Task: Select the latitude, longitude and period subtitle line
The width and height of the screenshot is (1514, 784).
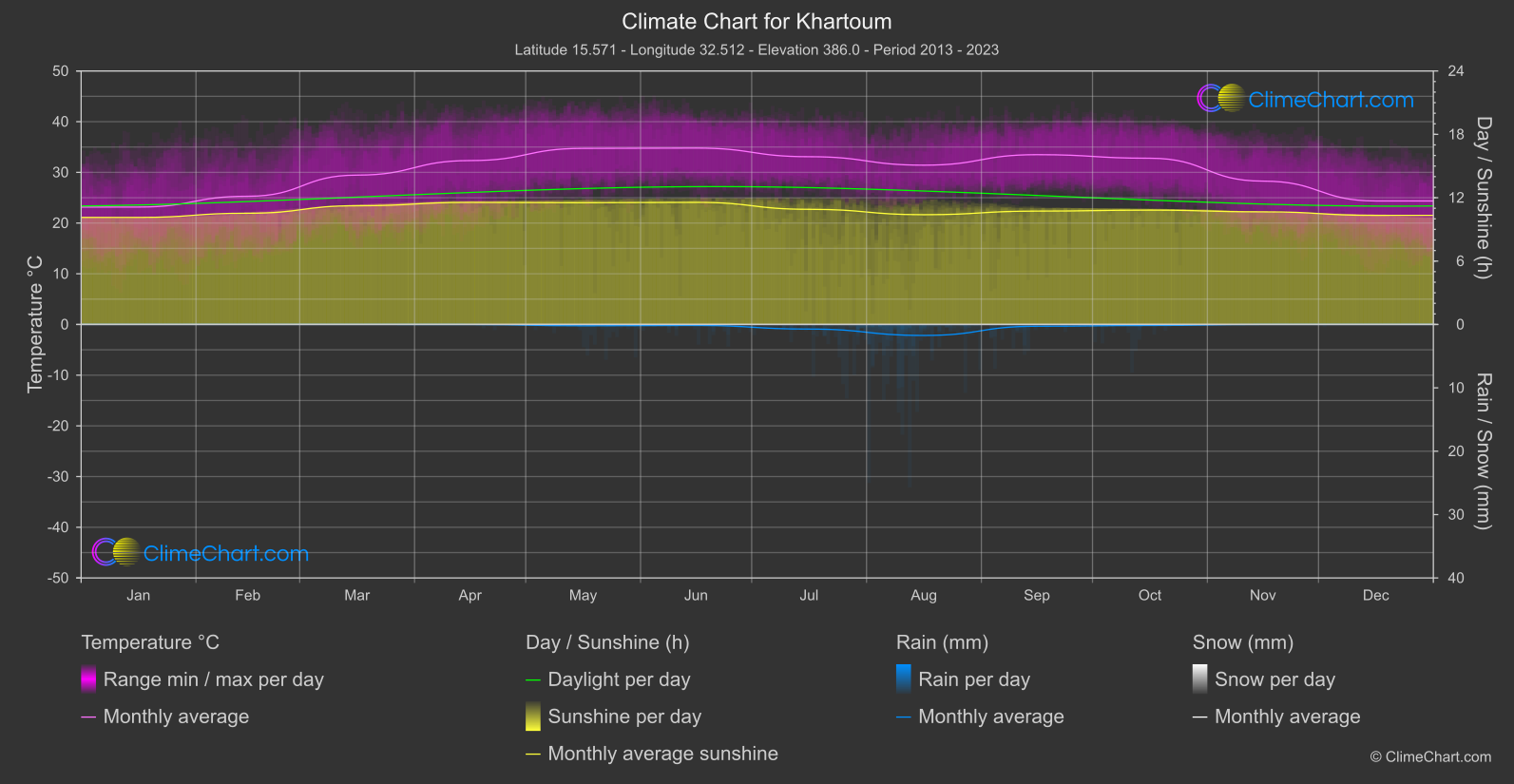Action: (757, 49)
